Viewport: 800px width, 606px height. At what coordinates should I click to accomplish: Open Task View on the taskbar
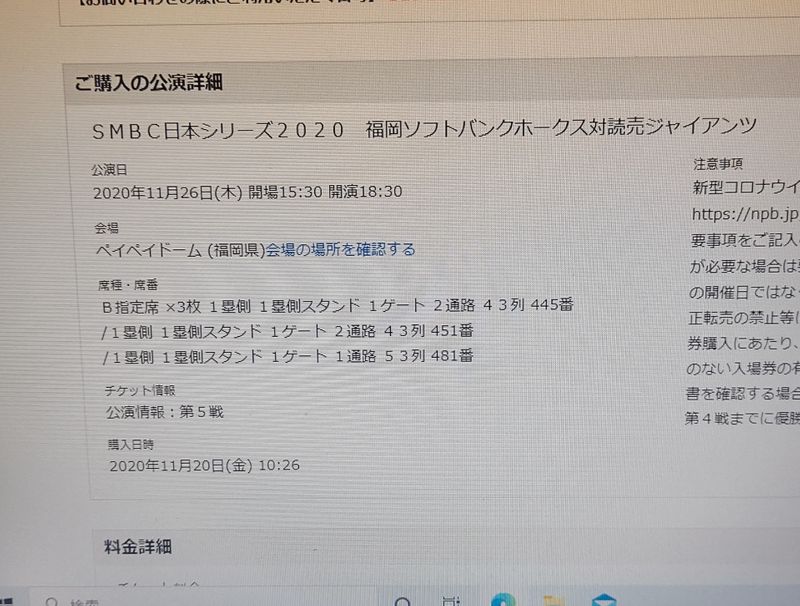click(x=451, y=601)
